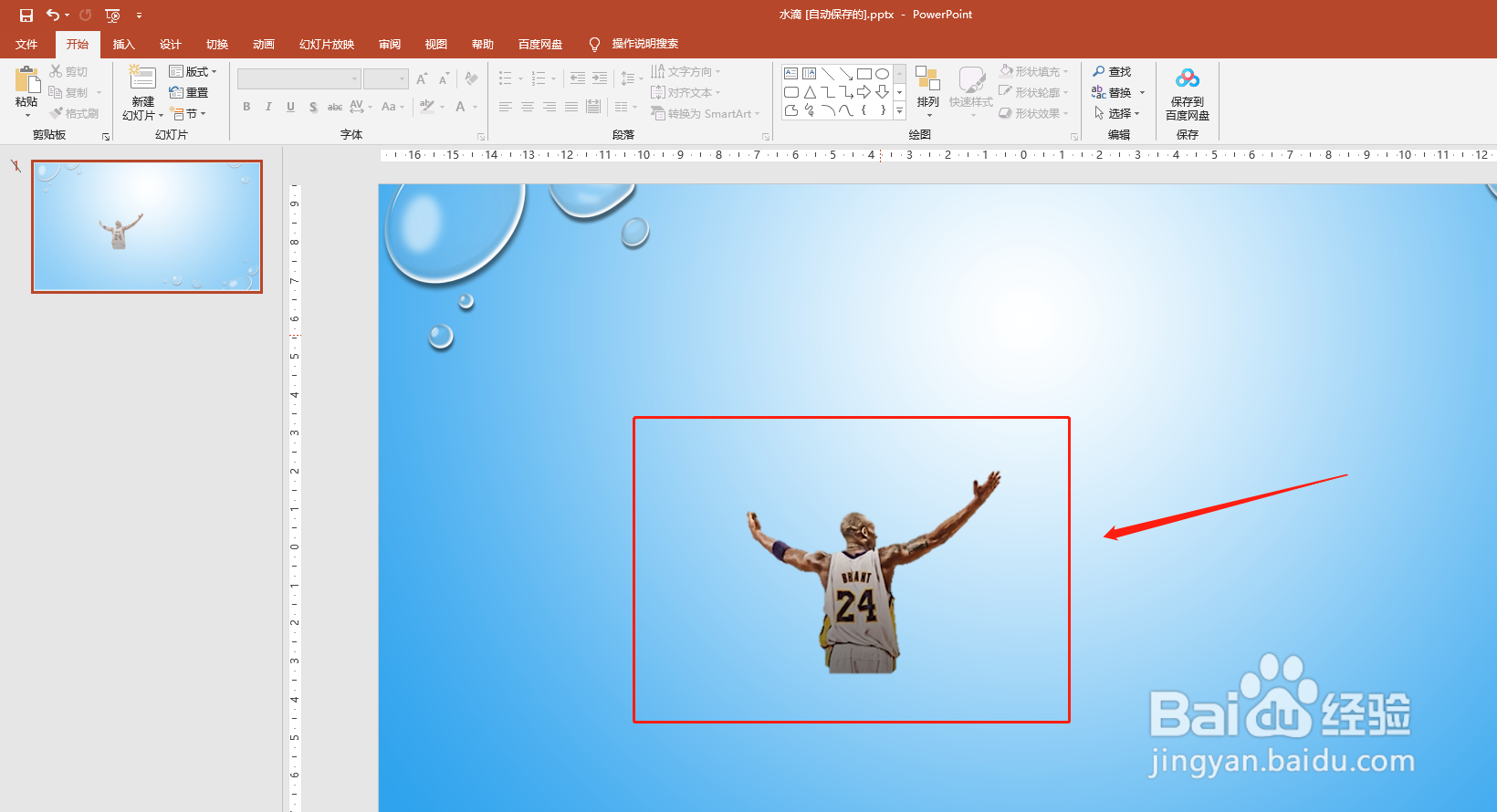1497x812 pixels.
Task: Click the 重置 reset button
Action: 189,92
